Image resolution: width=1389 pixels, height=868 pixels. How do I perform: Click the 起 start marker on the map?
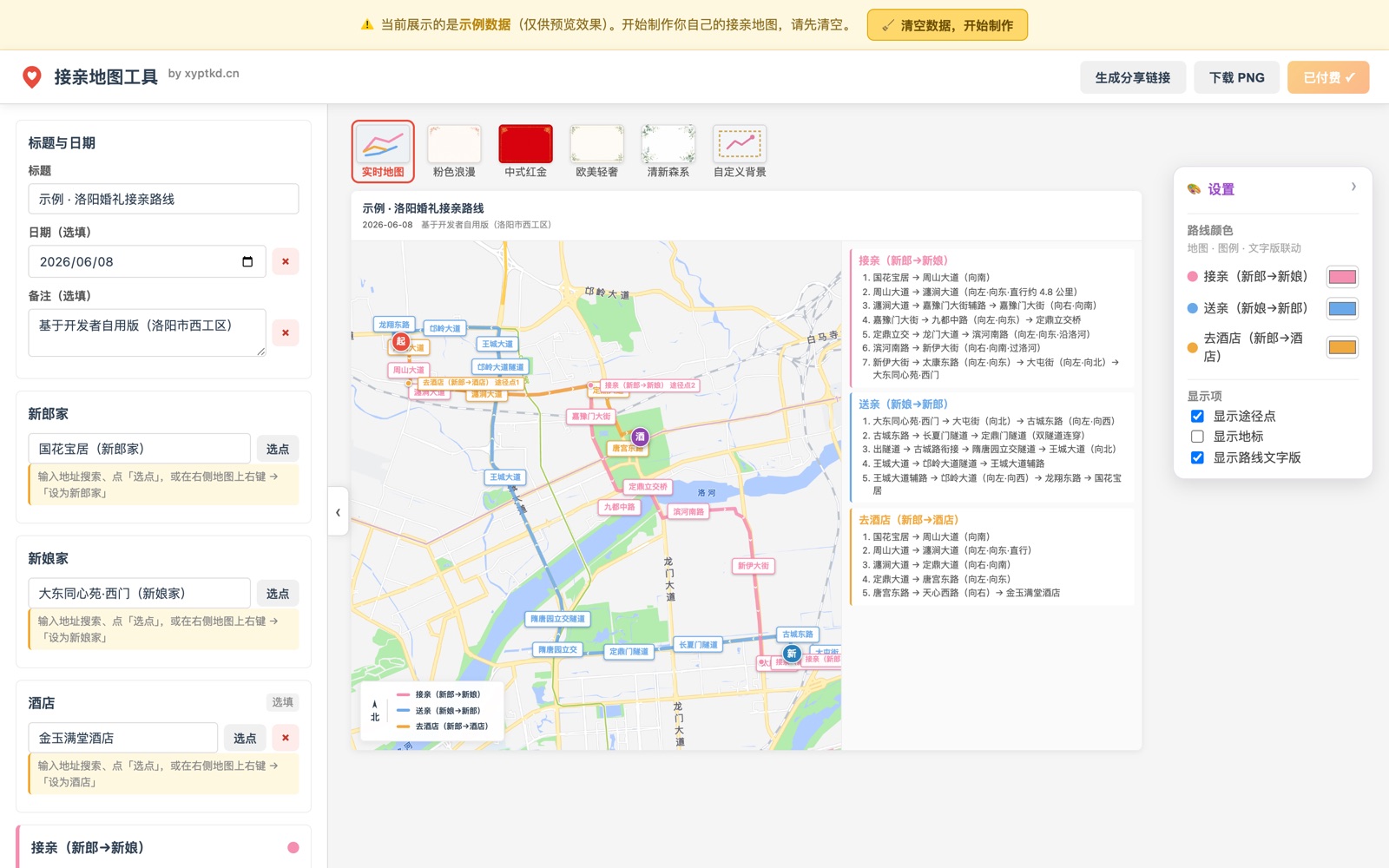coord(400,342)
